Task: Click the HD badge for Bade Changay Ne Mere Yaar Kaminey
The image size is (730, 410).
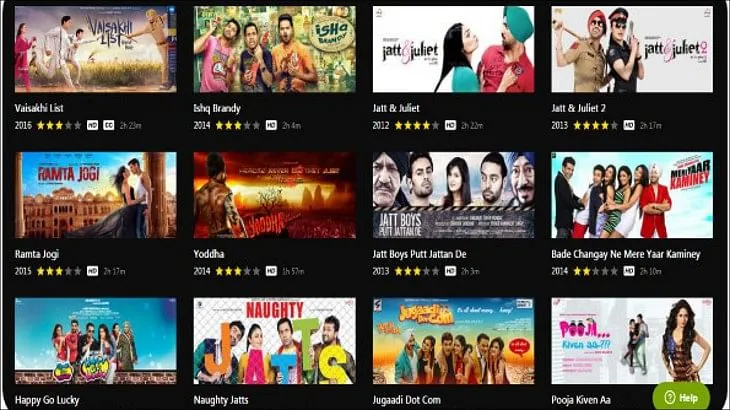Action: [629, 271]
